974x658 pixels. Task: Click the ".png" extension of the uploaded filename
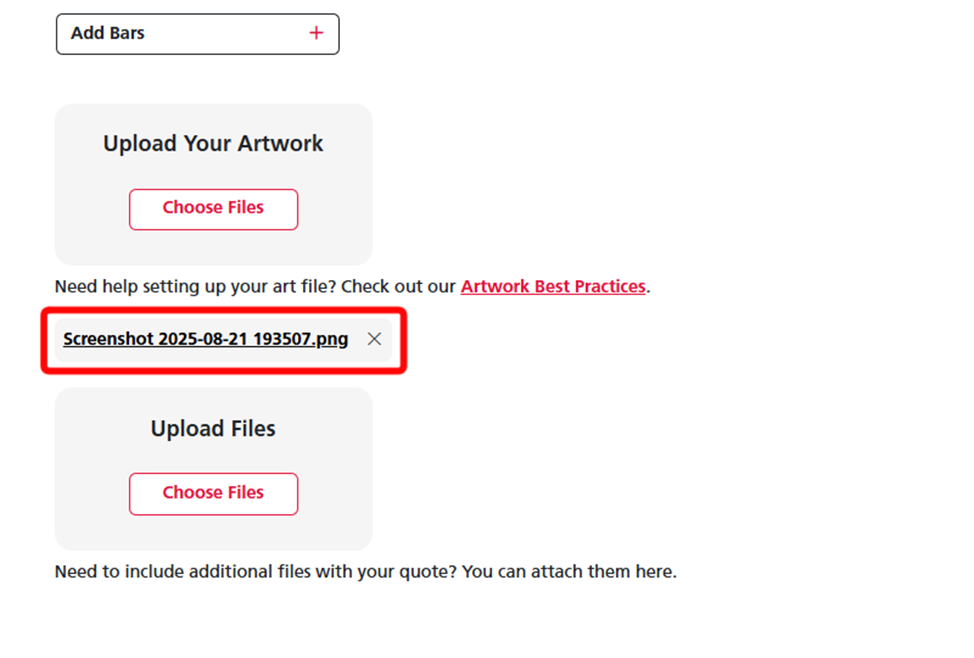click(332, 339)
